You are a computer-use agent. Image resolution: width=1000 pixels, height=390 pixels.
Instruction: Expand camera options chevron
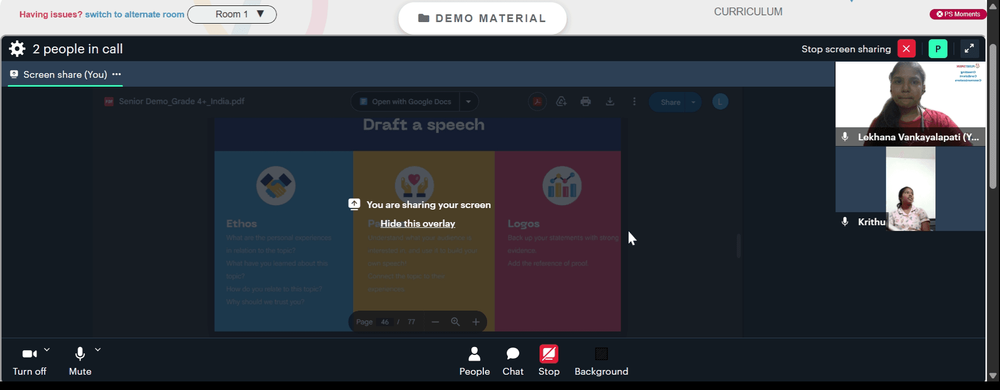(x=47, y=349)
